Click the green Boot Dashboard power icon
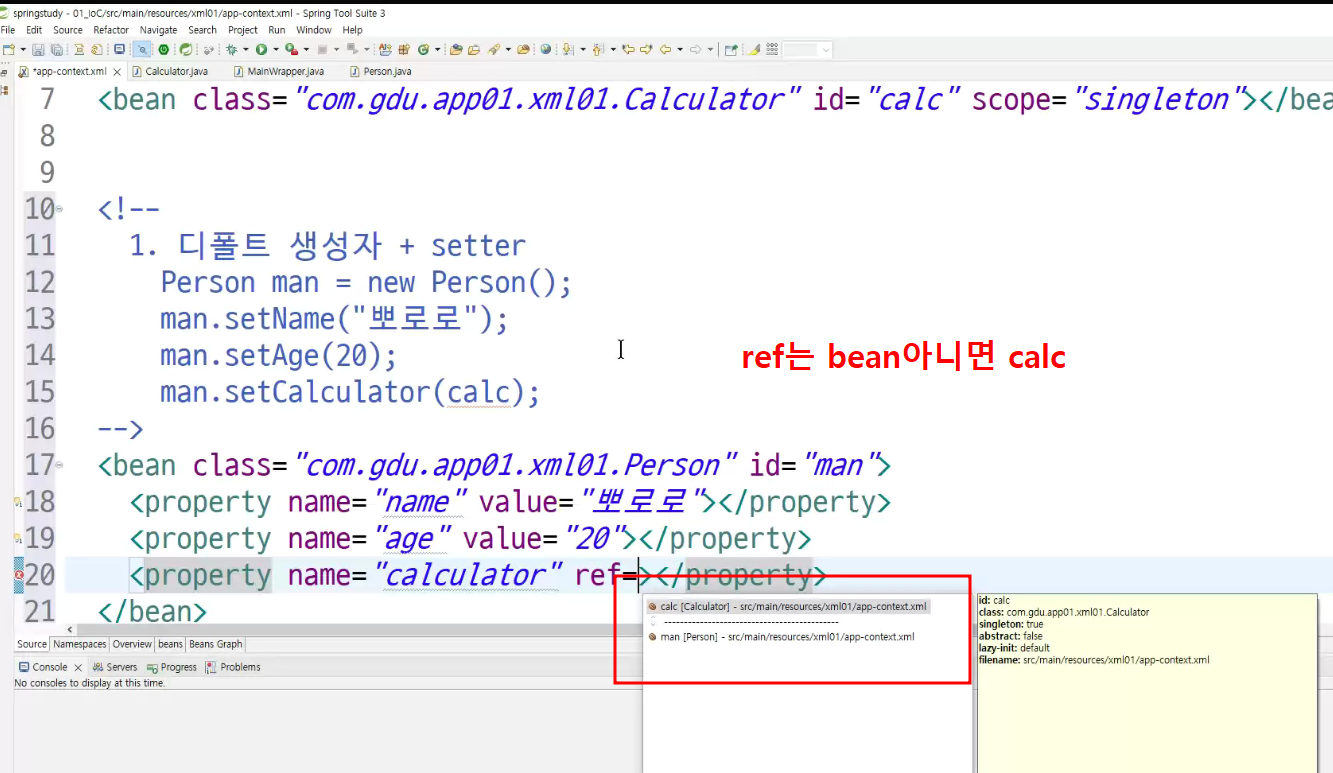This screenshot has width=1333, height=773. point(163,49)
